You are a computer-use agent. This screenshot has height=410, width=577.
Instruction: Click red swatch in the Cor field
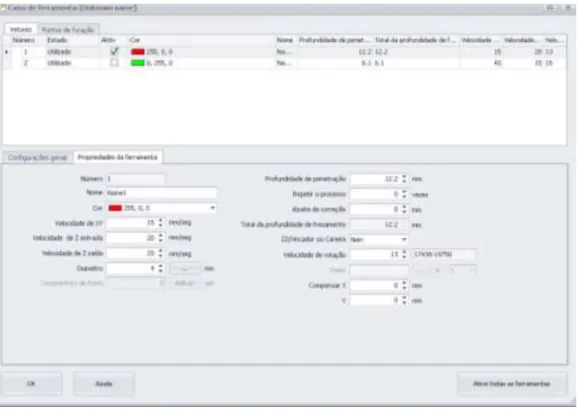click(115, 208)
